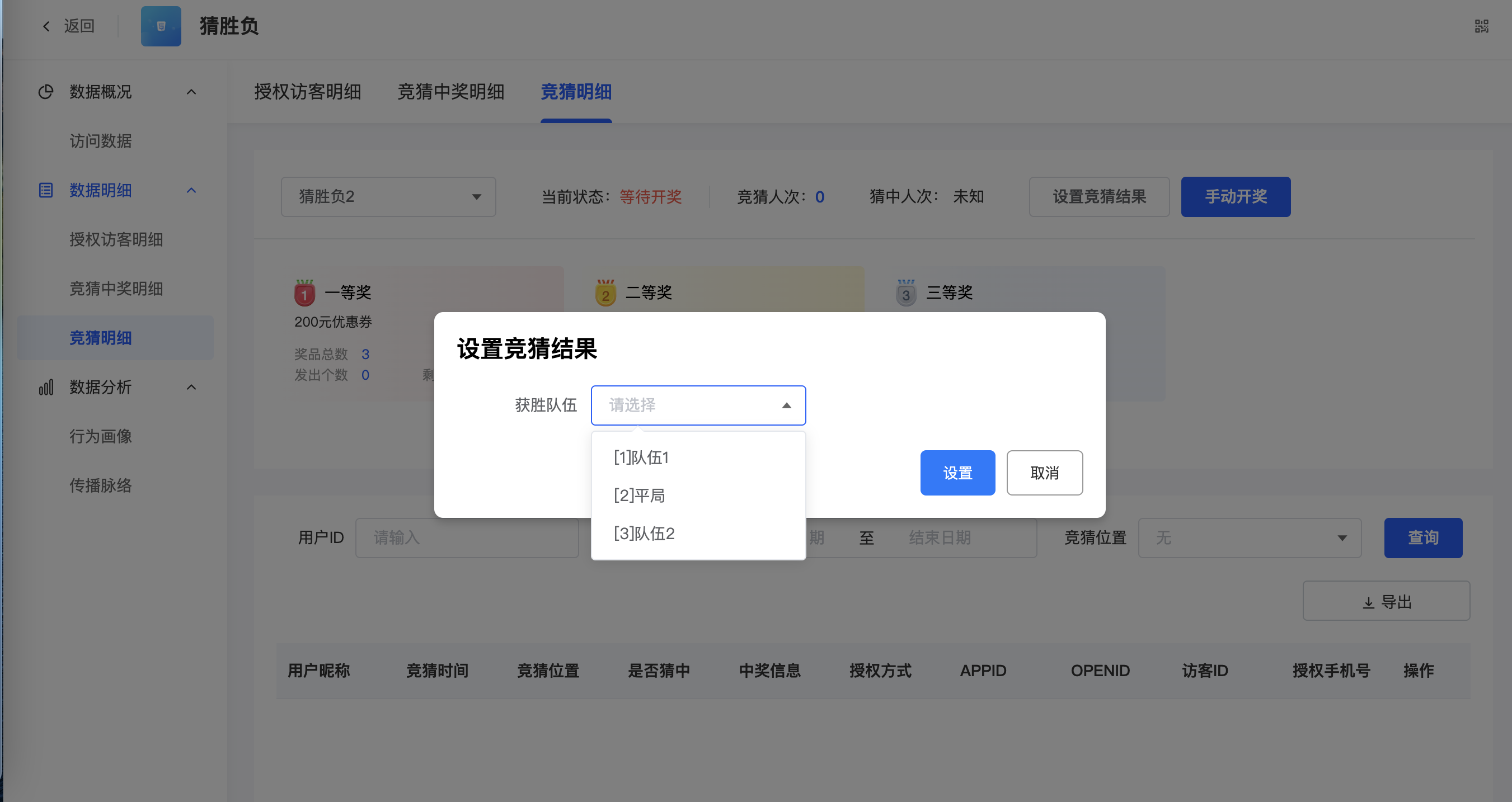Click the third prize medal icon
The height and width of the screenshot is (802, 1512).
pyautogui.click(x=905, y=293)
